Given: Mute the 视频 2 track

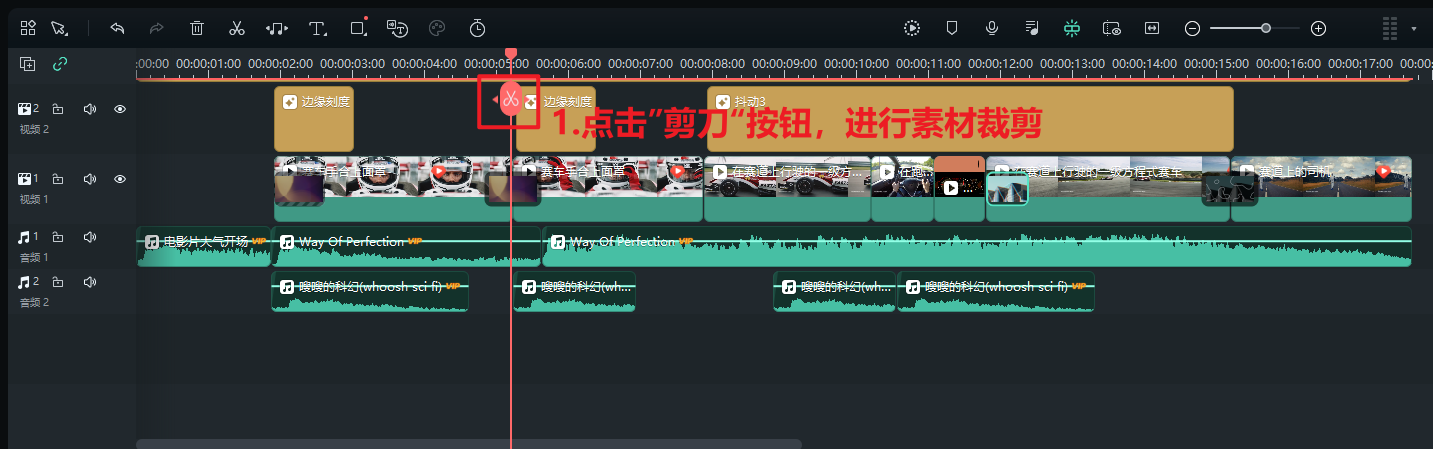Looking at the screenshot, I should pyautogui.click(x=89, y=109).
